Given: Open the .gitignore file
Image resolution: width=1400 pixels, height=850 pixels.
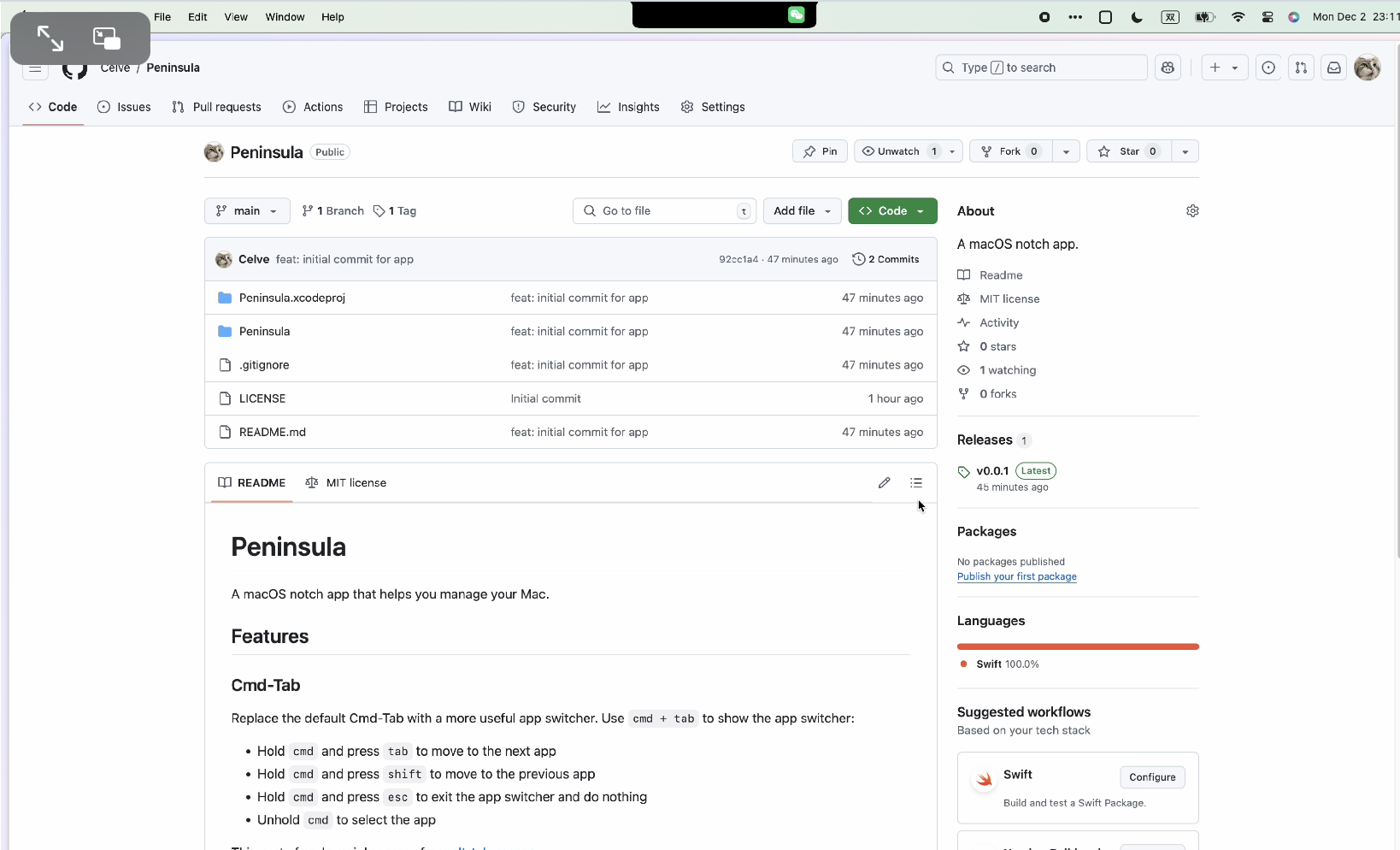Looking at the screenshot, I should click(264, 365).
